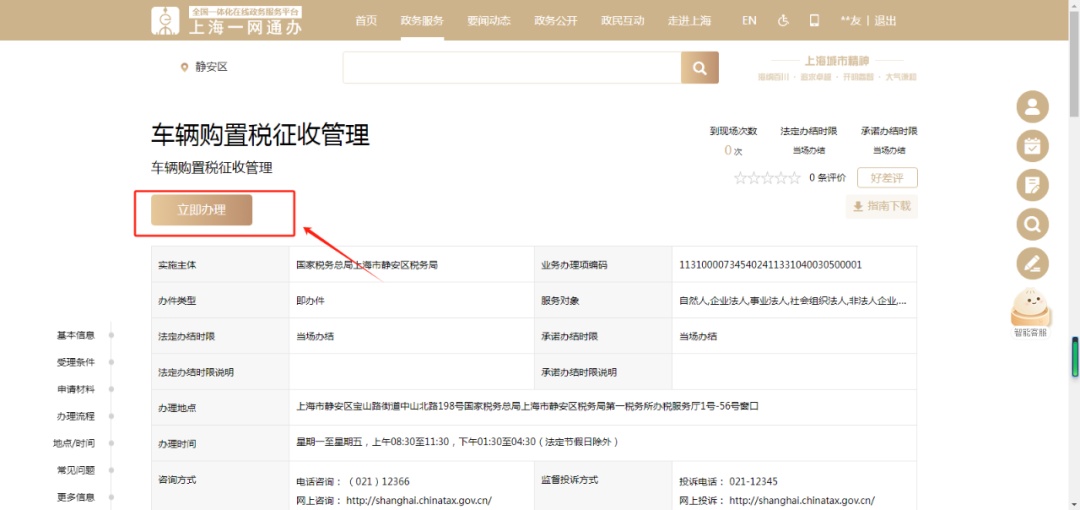Open the 智能客服 assistant mascot
The height and width of the screenshot is (510, 1080).
click(x=1030, y=312)
